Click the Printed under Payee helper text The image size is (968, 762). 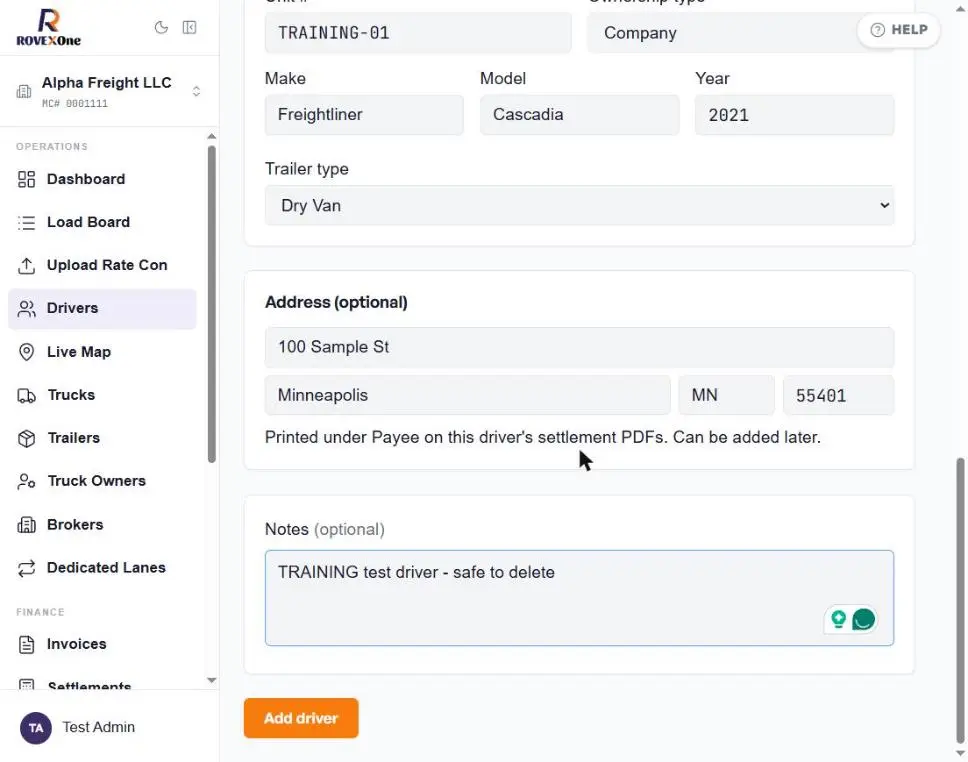pos(543,437)
